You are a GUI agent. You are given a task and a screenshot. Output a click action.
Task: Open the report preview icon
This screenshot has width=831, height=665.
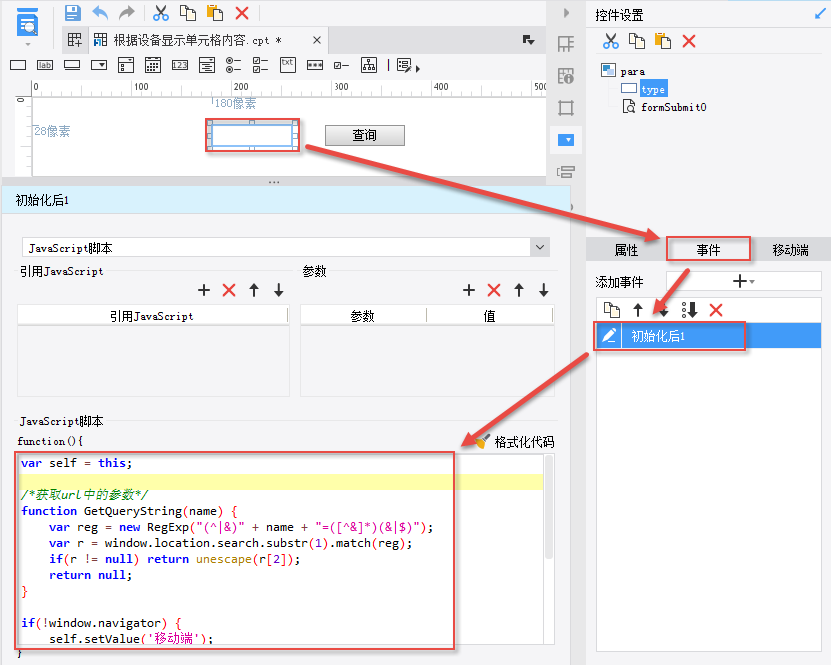pos(28,22)
